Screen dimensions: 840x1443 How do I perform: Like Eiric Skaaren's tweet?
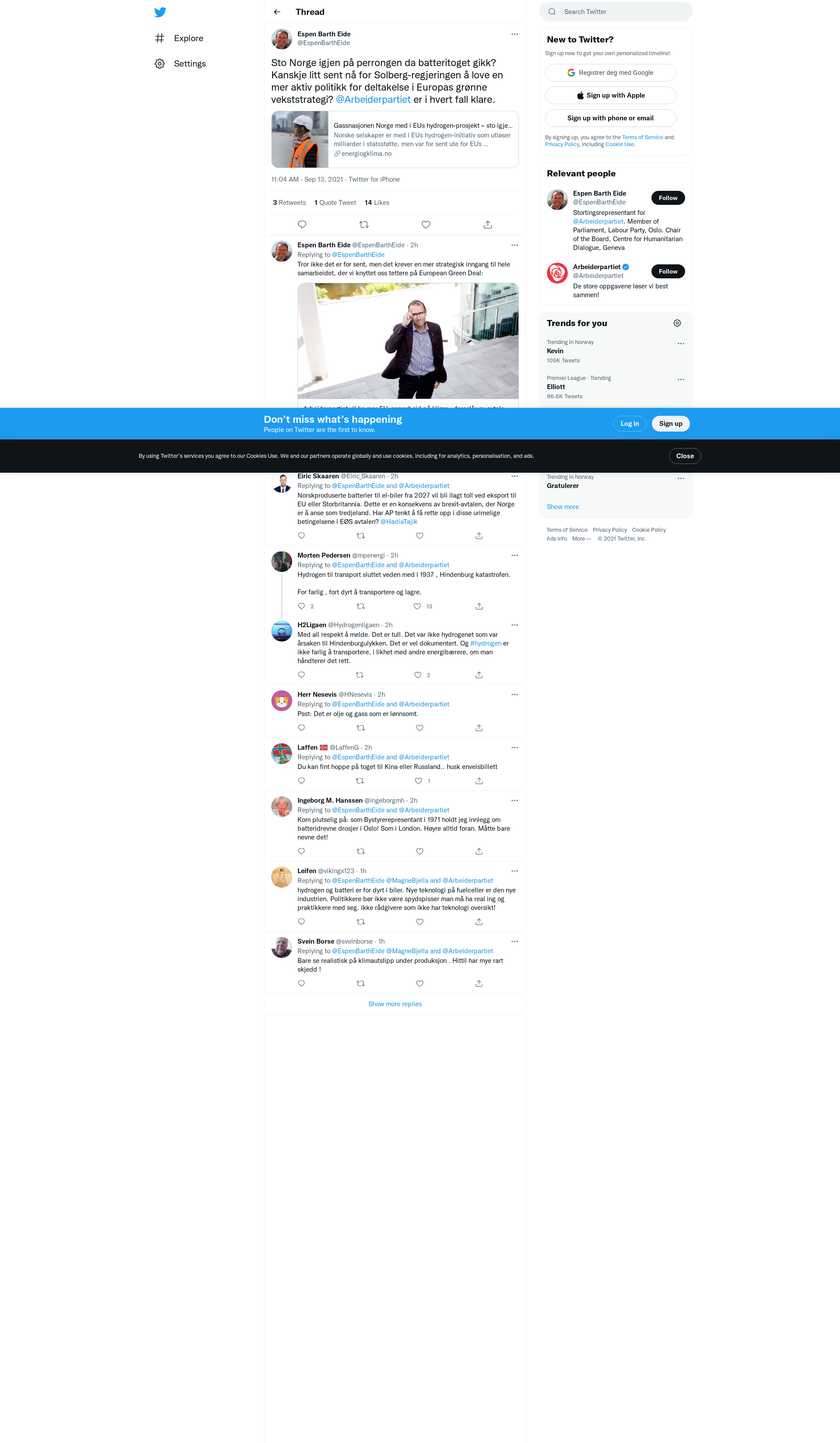[x=420, y=536]
